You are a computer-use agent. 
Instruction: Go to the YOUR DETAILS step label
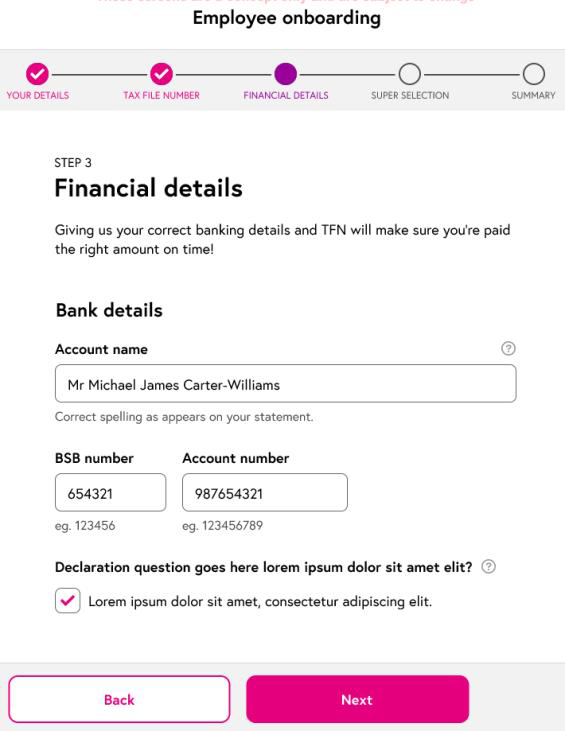(38, 95)
